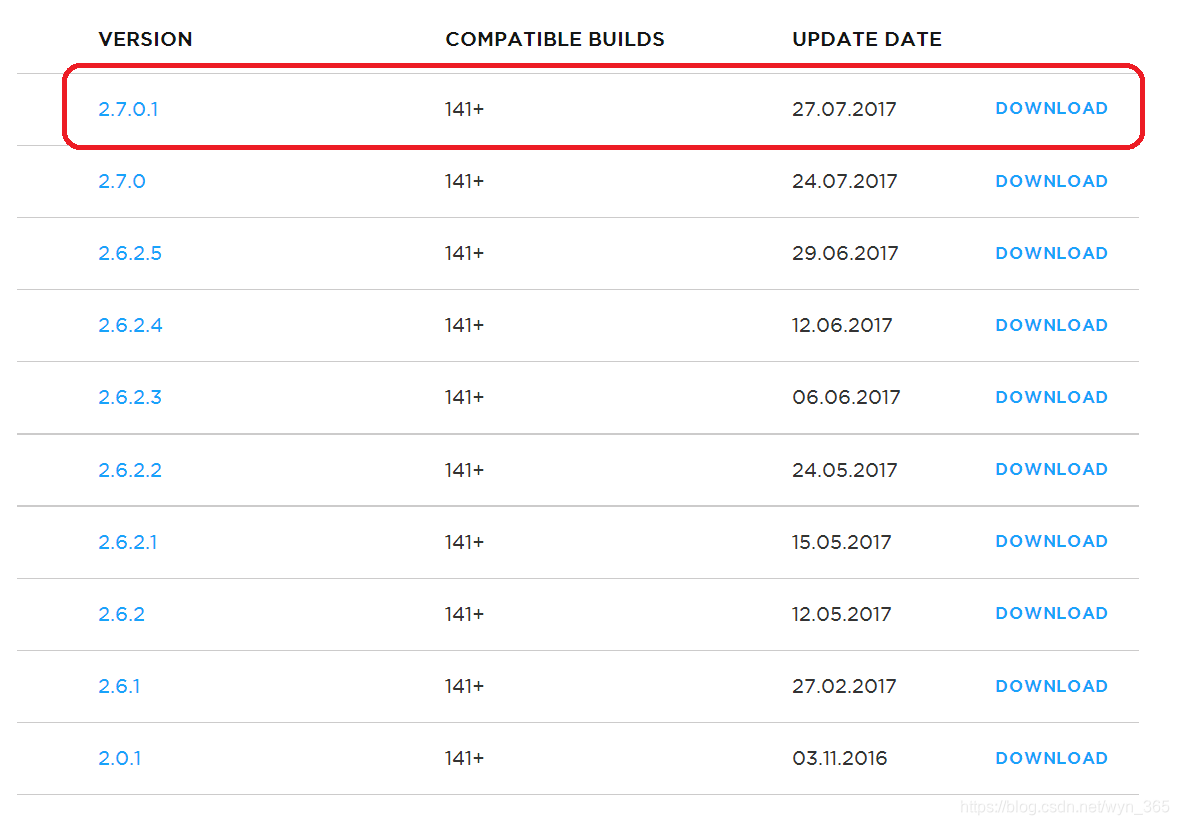Select the date 27.07.2017

coord(844,109)
